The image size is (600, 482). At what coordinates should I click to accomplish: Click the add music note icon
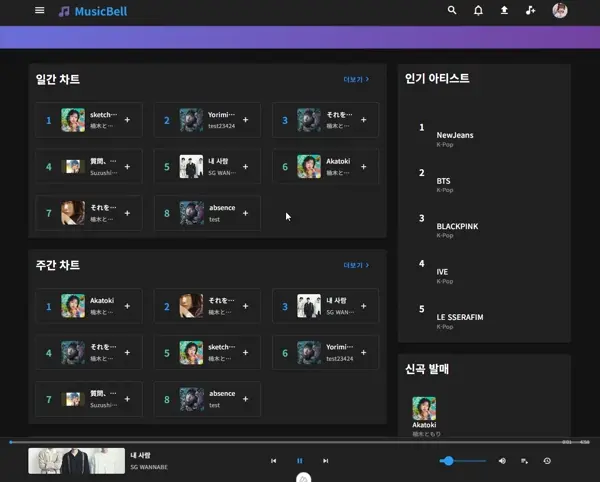(x=531, y=10)
